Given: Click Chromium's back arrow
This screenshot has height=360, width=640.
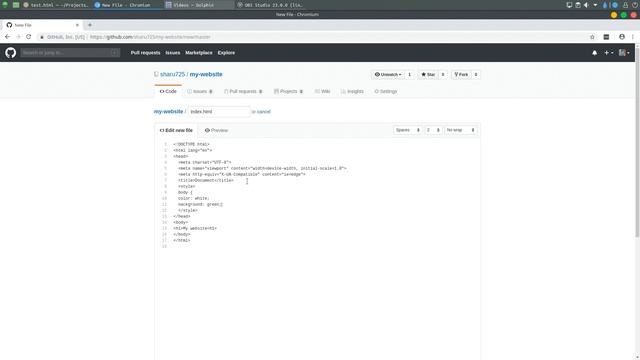Looking at the screenshot, I should (7, 37).
